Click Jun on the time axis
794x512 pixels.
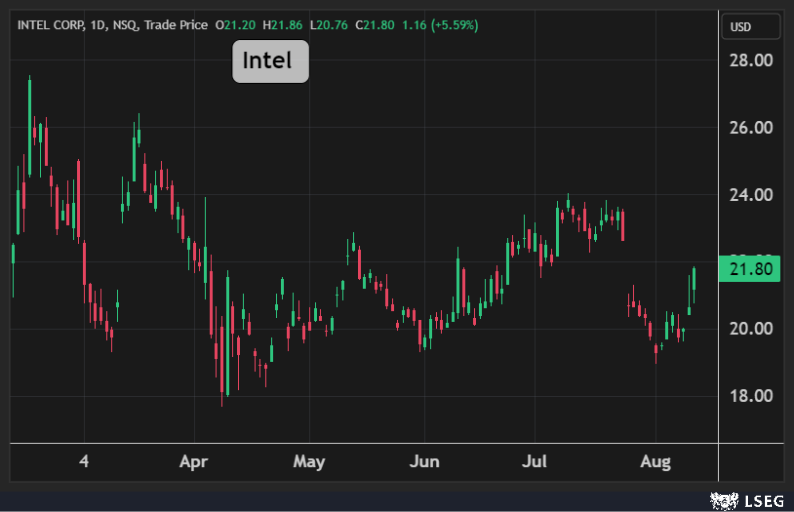click(425, 462)
